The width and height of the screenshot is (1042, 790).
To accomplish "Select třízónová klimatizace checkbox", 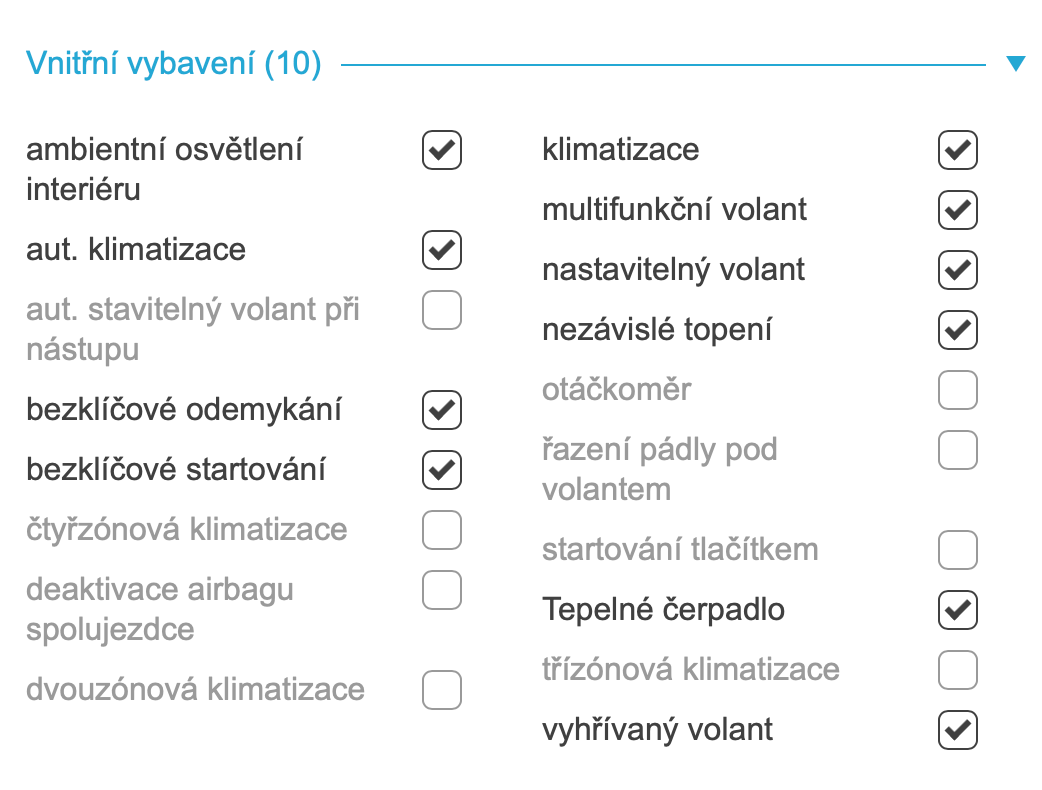I will tap(958, 670).
